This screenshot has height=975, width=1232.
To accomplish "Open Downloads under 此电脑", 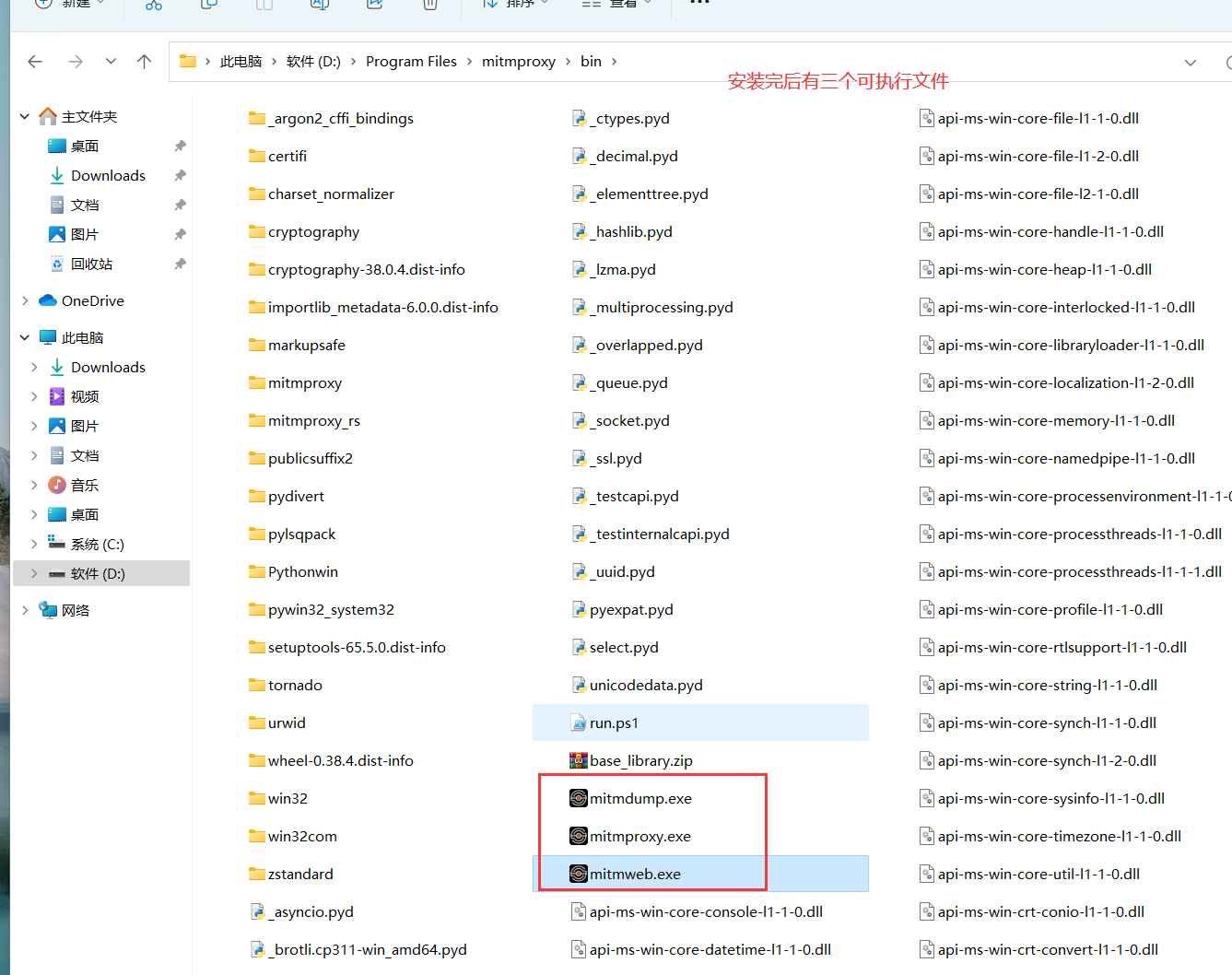I will pos(108,367).
